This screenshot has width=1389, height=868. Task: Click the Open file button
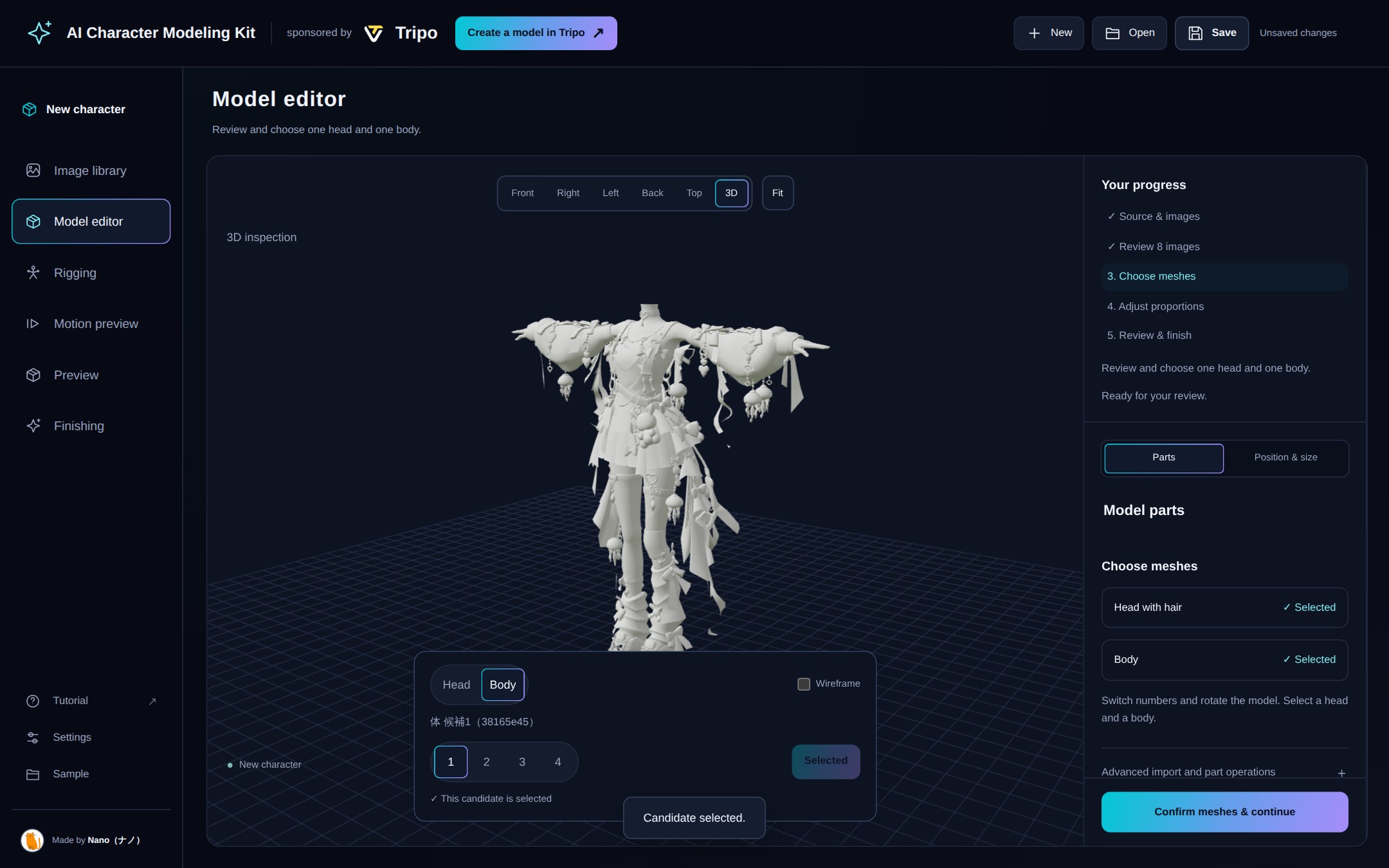pos(1129,33)
